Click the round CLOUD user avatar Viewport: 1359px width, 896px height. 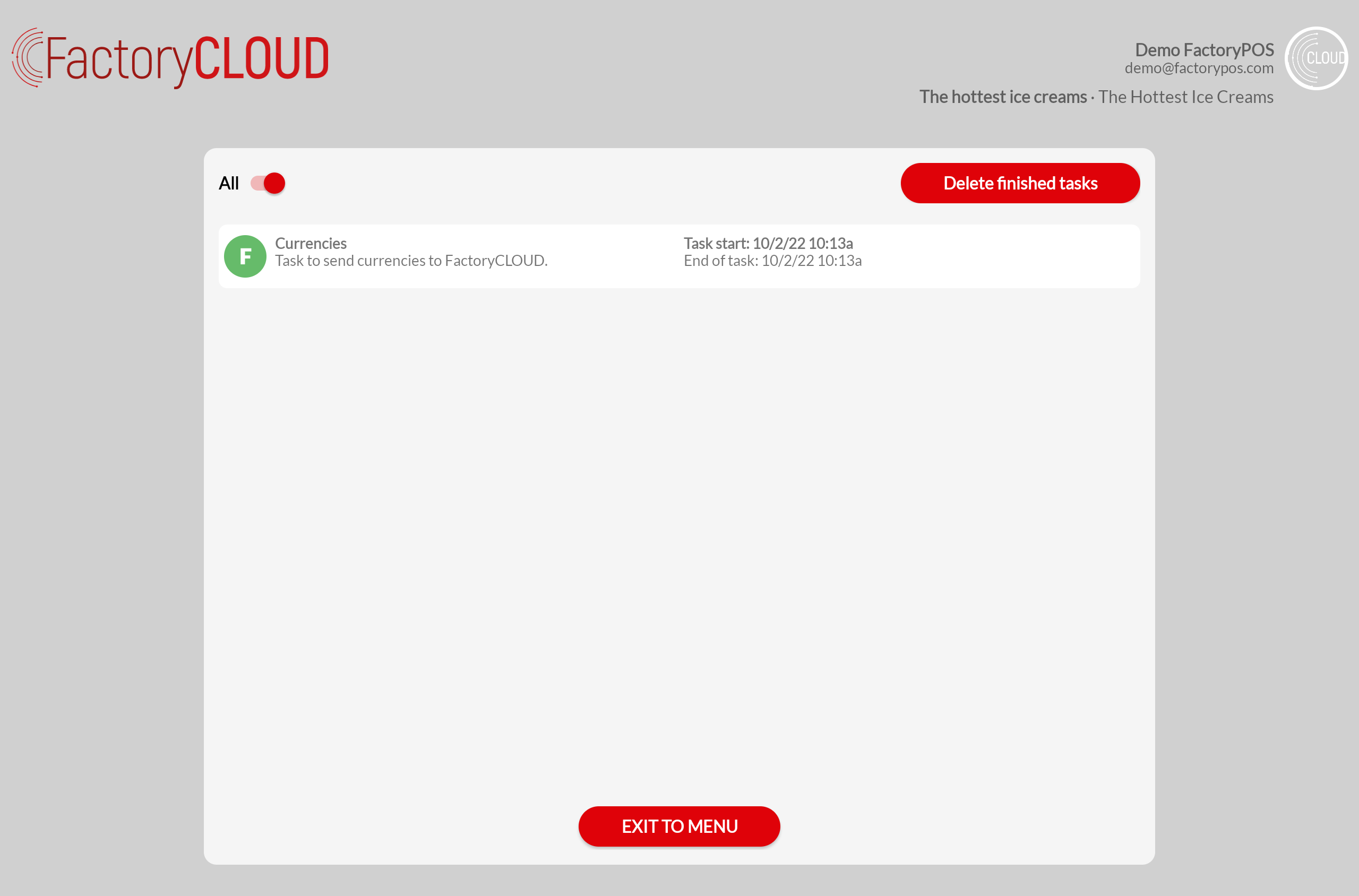[1315, 58]
